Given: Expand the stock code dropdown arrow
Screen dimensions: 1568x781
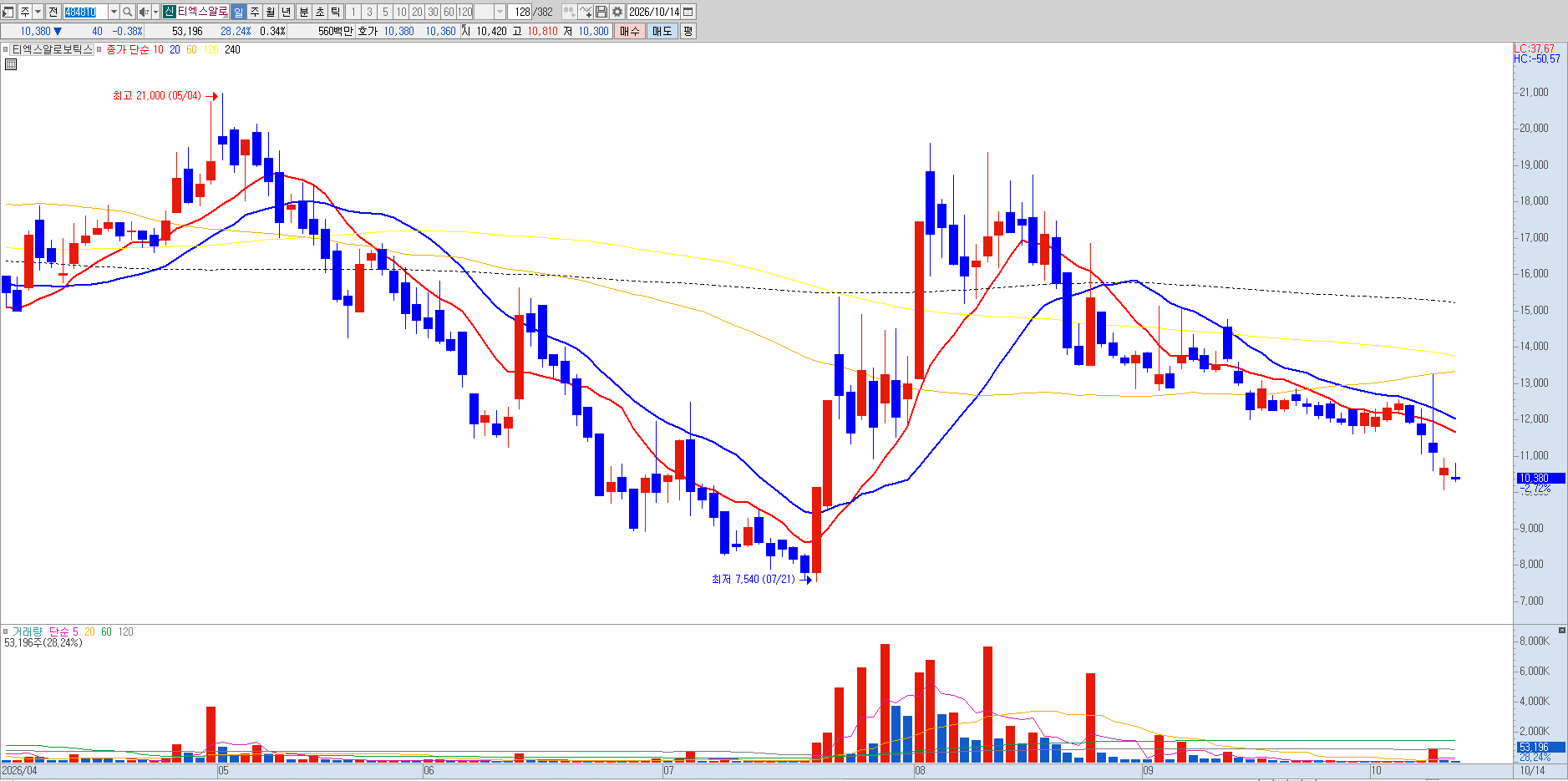Looking at the screenshot, I should pyautogui.click(x=114, y=12).
